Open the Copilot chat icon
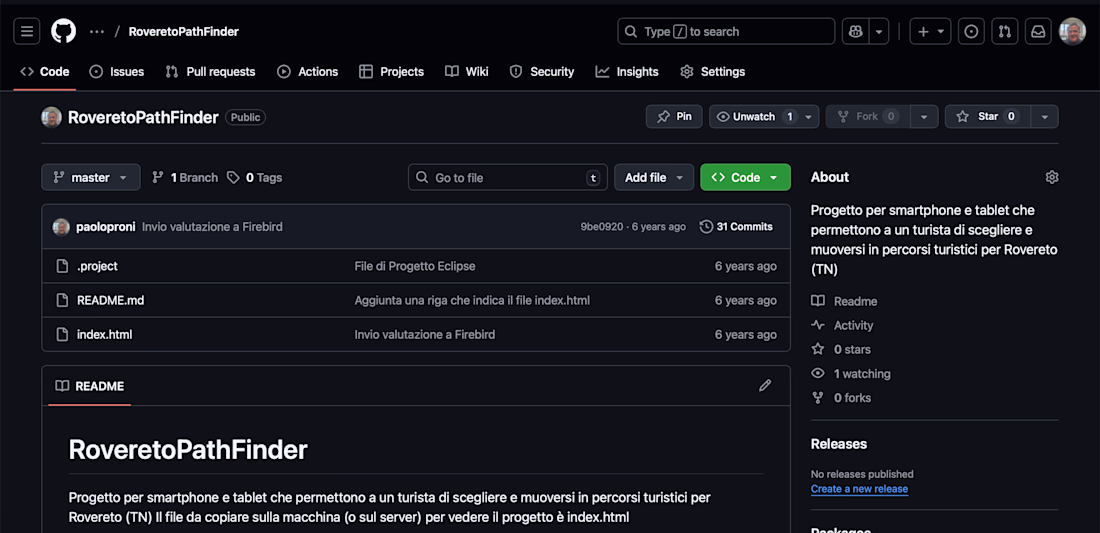Screen dimensions: 1100x533 tap(855, 31)
